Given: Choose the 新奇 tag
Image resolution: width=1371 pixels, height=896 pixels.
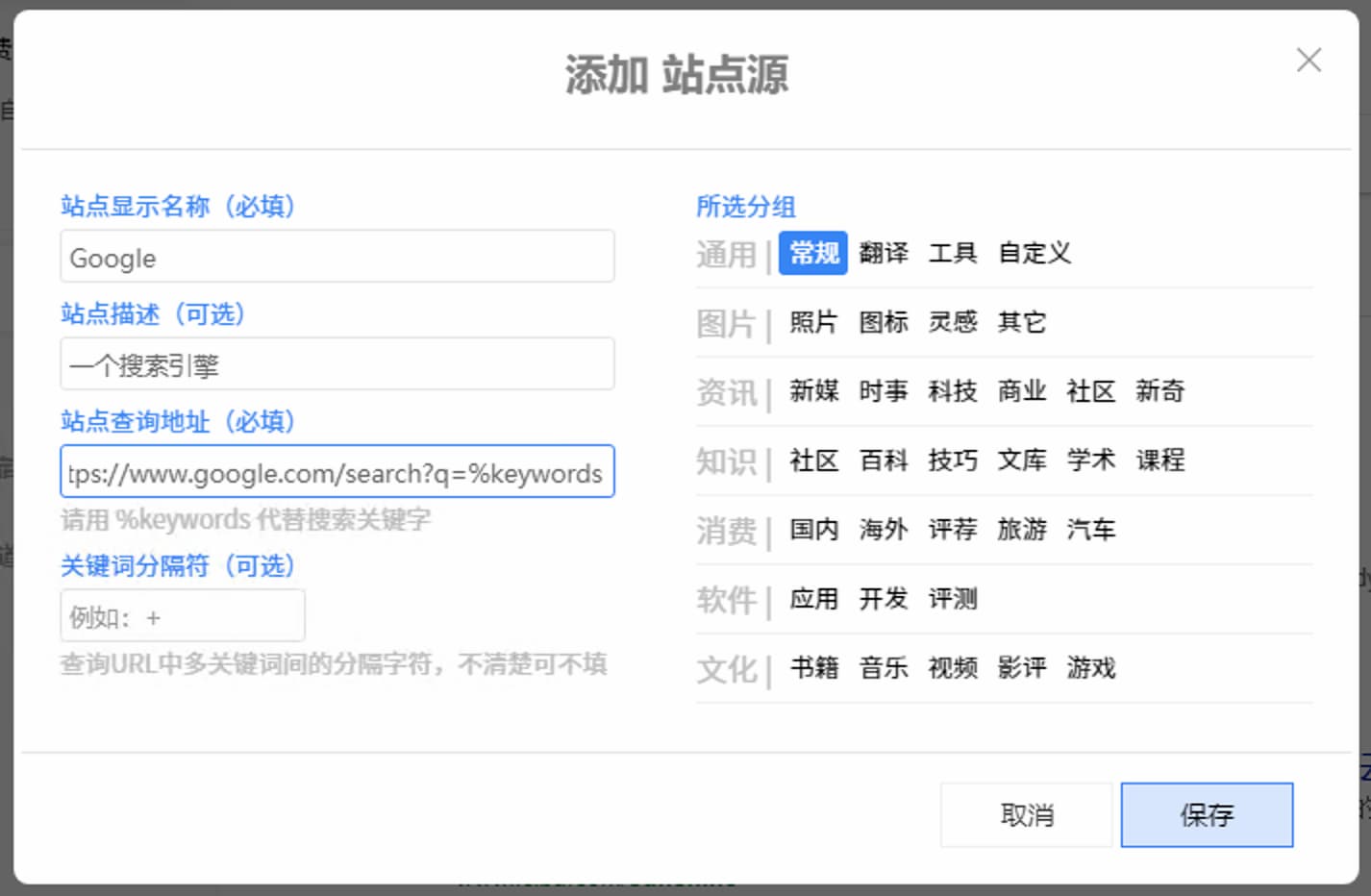Looking at the screenshot, I should tap(1160, 391).
